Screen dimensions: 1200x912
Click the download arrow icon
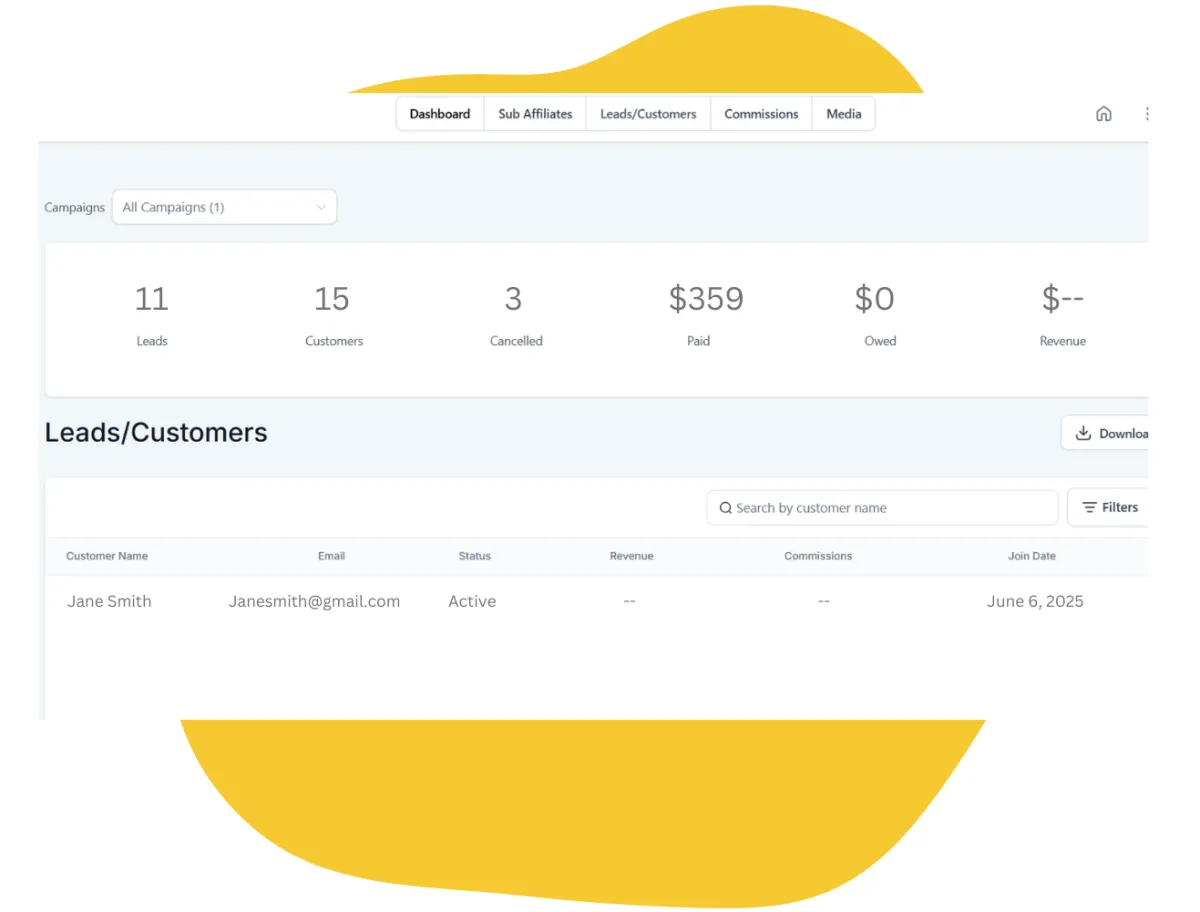click(1082, 433)
